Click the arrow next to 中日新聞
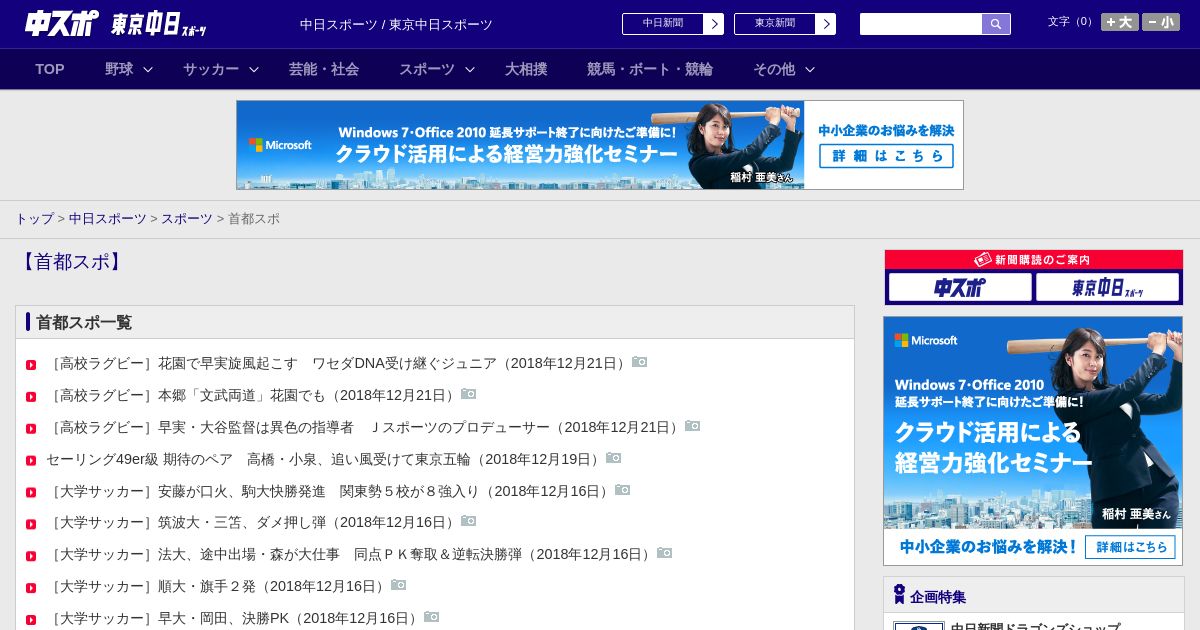 coord(714,24)
